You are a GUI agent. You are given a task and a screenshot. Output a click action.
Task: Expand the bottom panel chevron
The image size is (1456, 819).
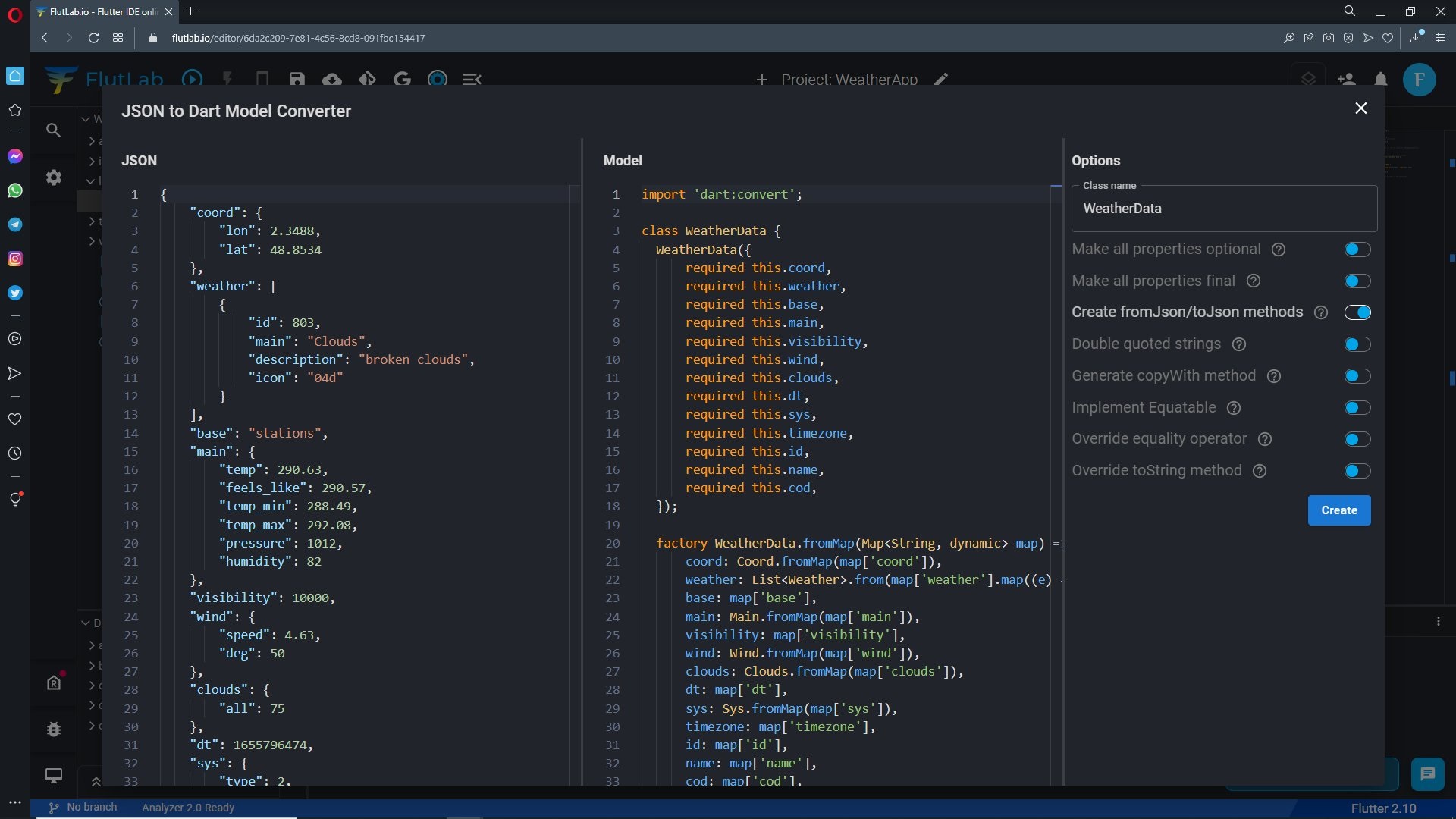(96, 781)
